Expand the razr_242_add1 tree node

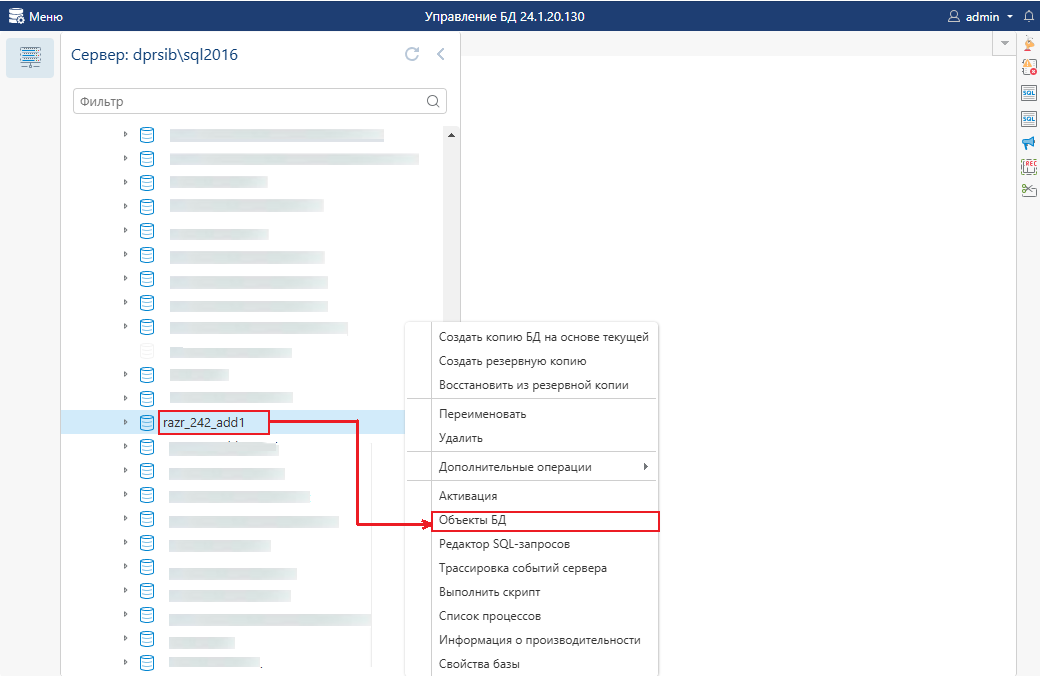tap(125, 422)
